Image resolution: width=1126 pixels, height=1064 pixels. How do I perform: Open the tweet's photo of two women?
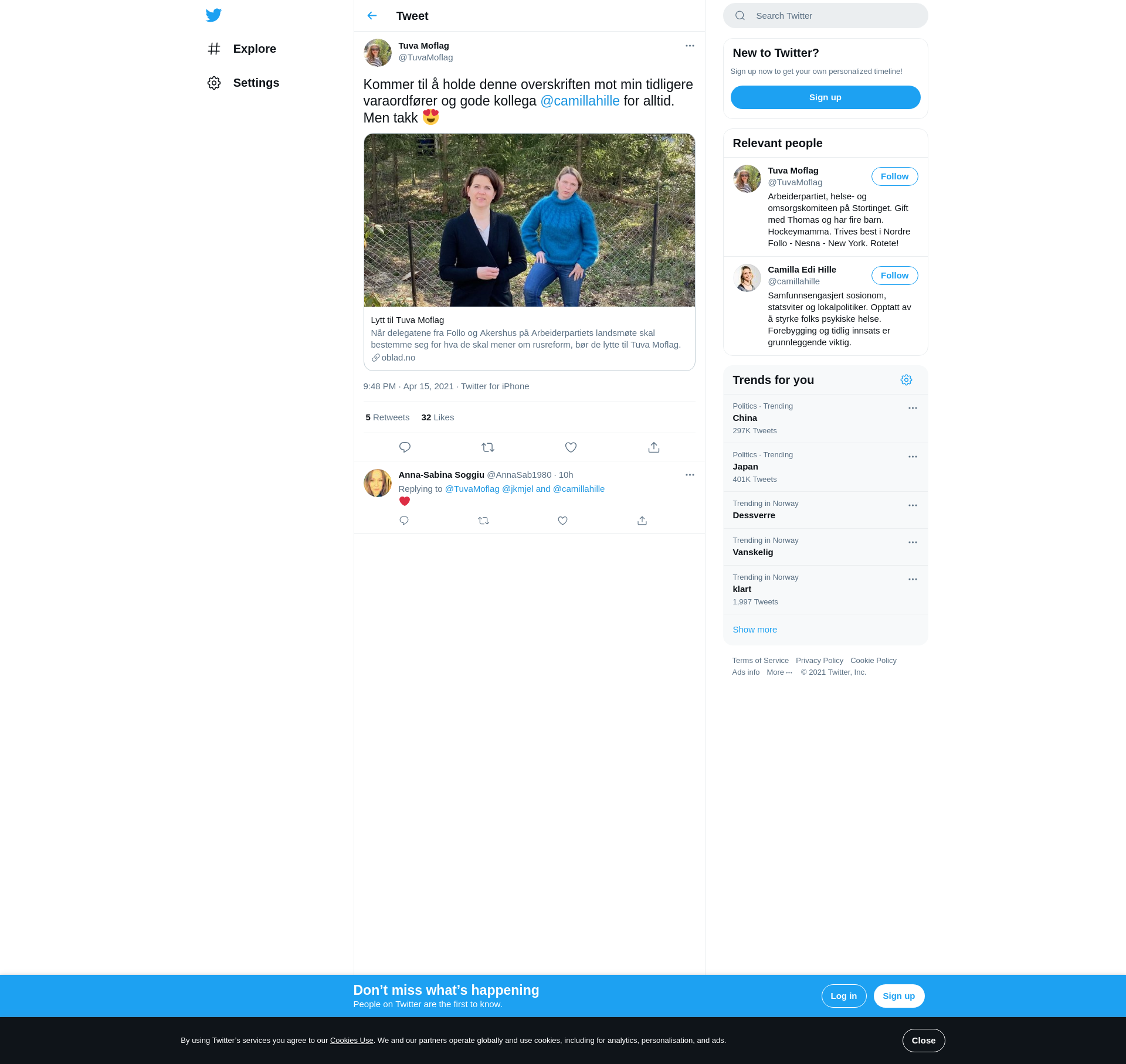pos(530,220)
